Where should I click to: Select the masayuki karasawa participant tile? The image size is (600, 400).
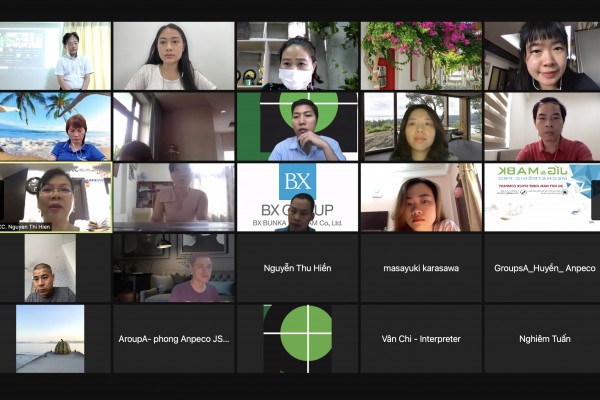pos(421,268)
